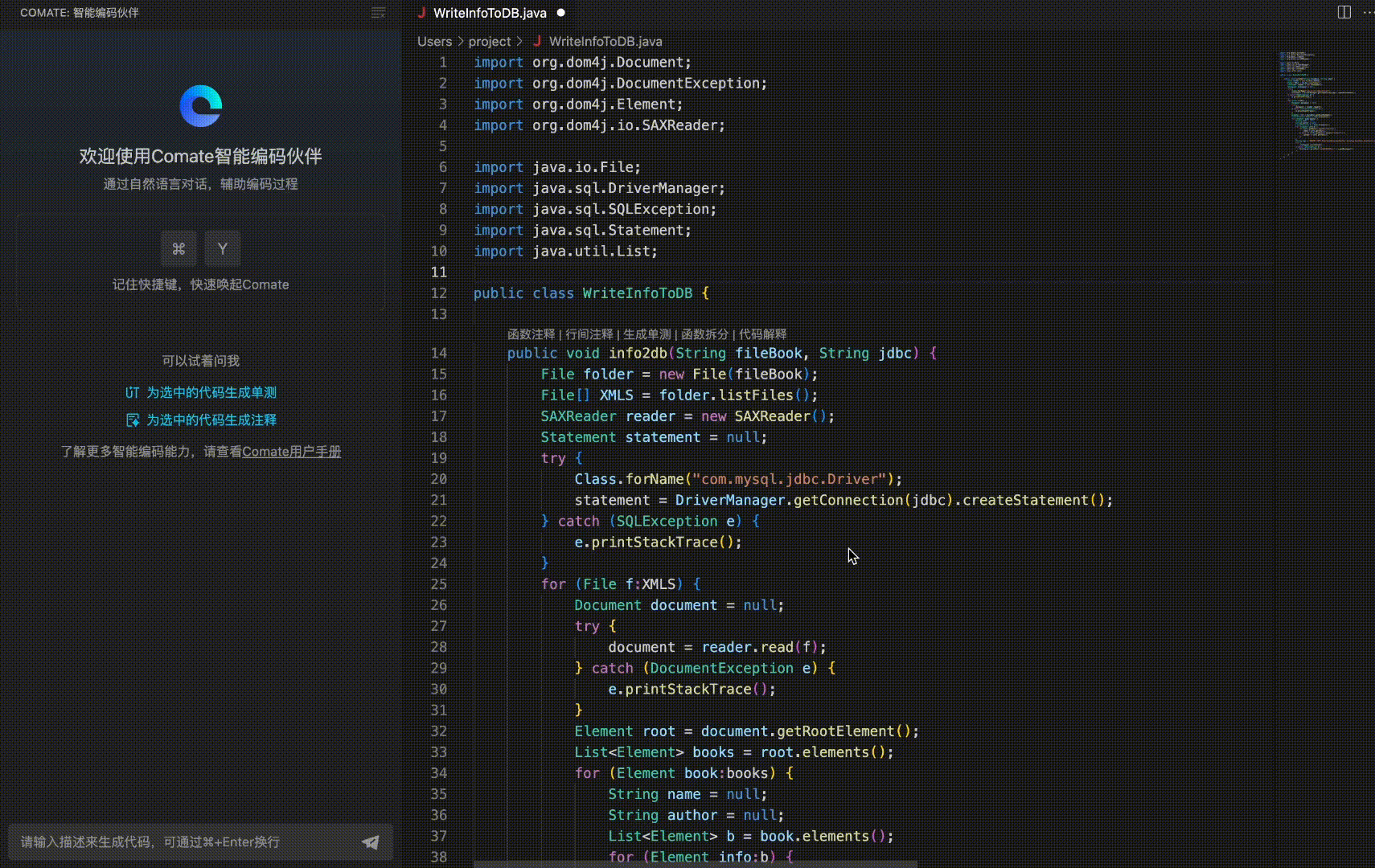Image resolution: width=1375 pixels, height=868 pixels.
Task: Open the Comate用户手册 link
Action: pyautogui.click(x=292, y=452)
